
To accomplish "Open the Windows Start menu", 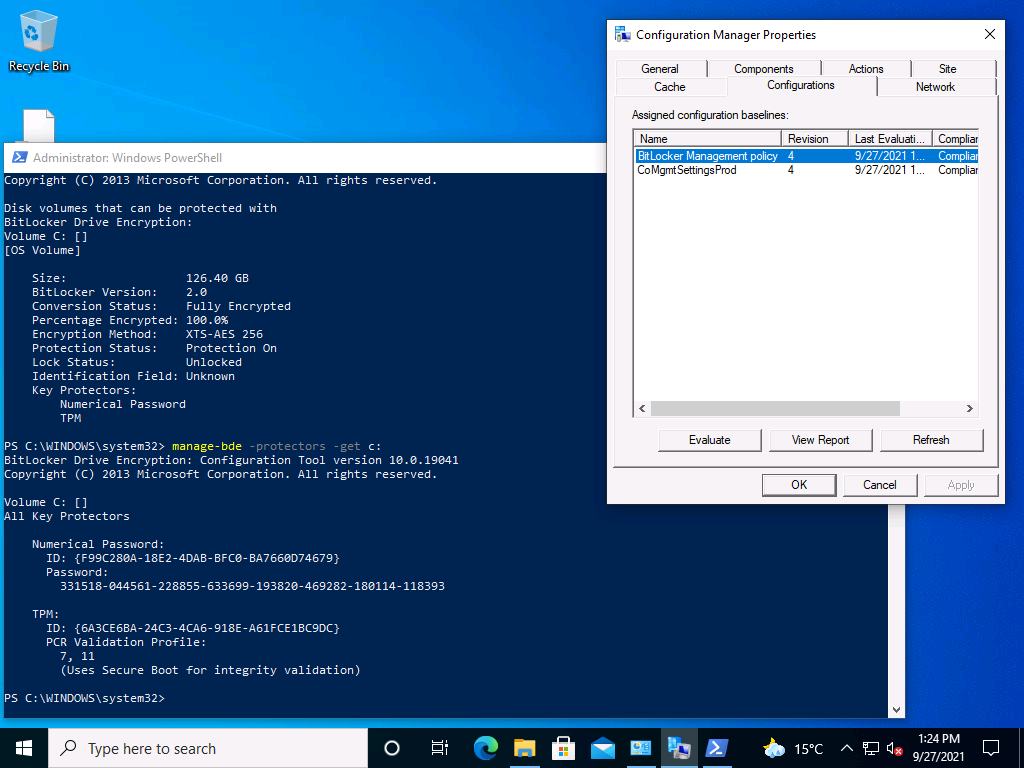I will click(24, 748).
